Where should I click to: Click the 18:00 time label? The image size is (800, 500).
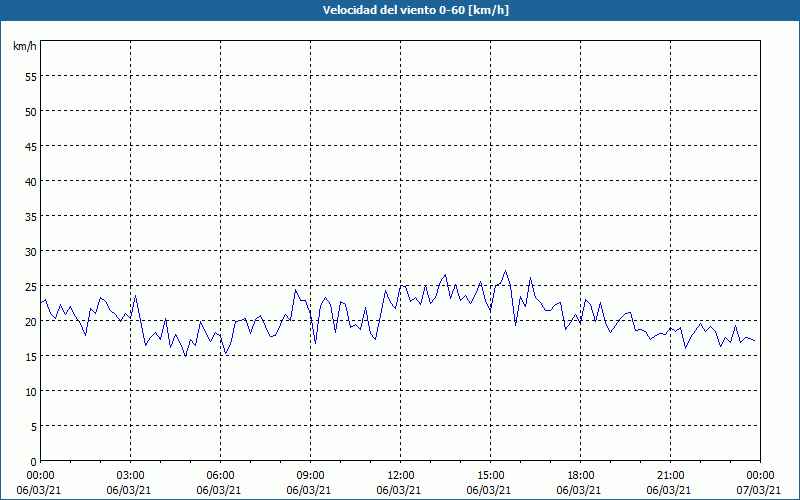[x=581, y=476]
